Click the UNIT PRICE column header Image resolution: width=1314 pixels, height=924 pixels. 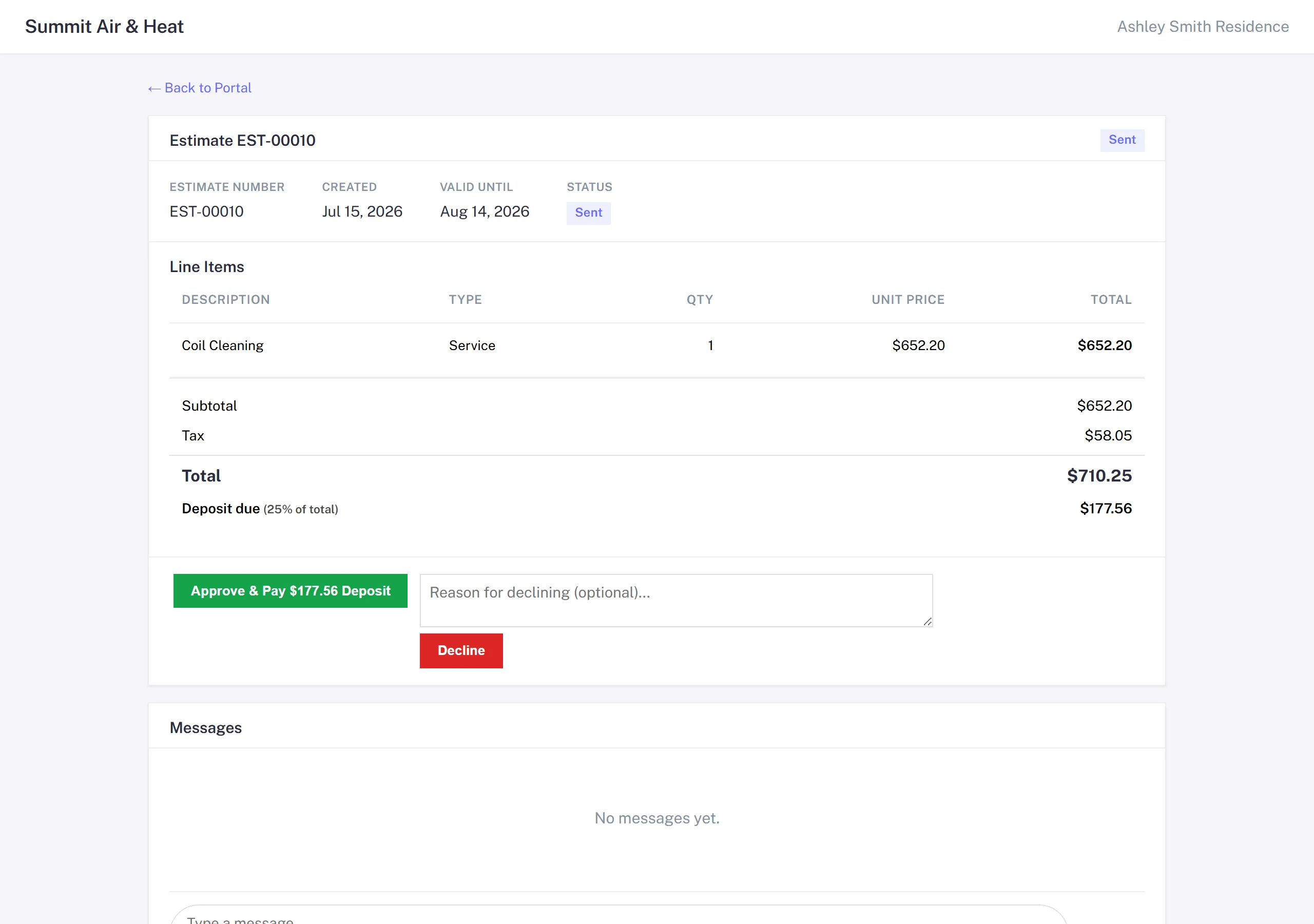pos(907,299)
